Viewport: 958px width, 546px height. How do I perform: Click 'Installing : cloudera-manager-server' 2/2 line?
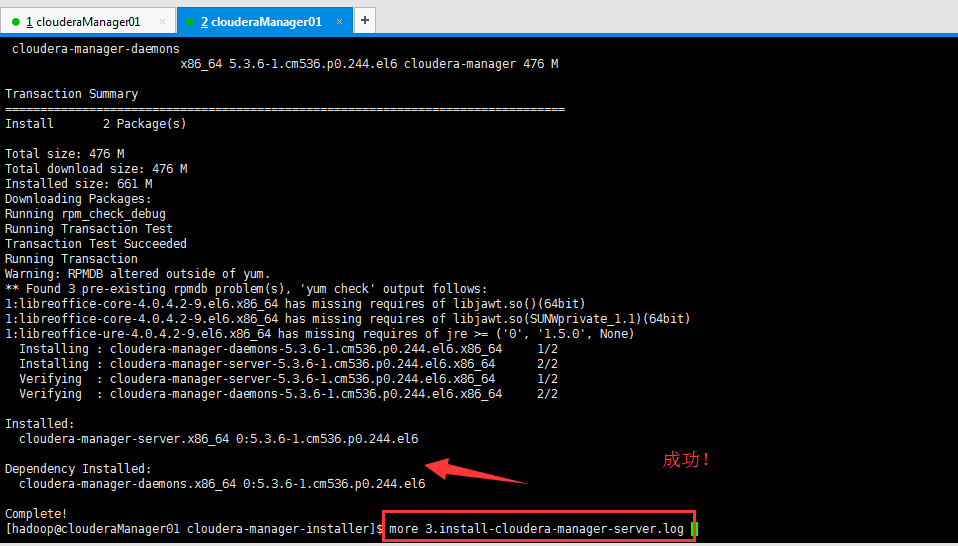click(288, 364)
